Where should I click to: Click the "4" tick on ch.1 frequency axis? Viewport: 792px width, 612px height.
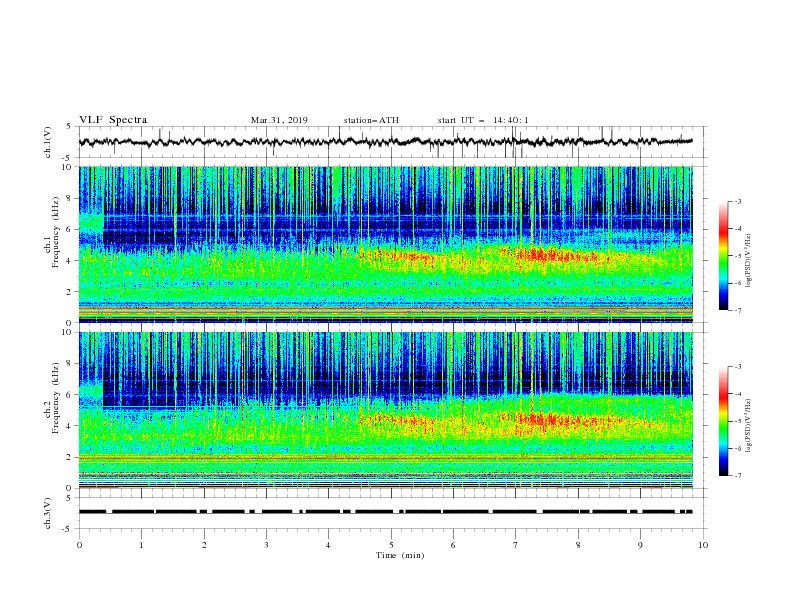(x=70, y=261)
